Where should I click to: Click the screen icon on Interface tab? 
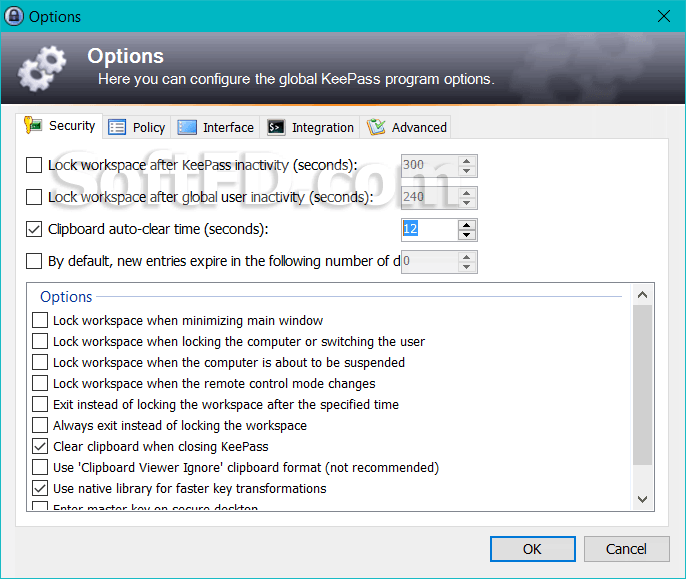click(187, 127)
